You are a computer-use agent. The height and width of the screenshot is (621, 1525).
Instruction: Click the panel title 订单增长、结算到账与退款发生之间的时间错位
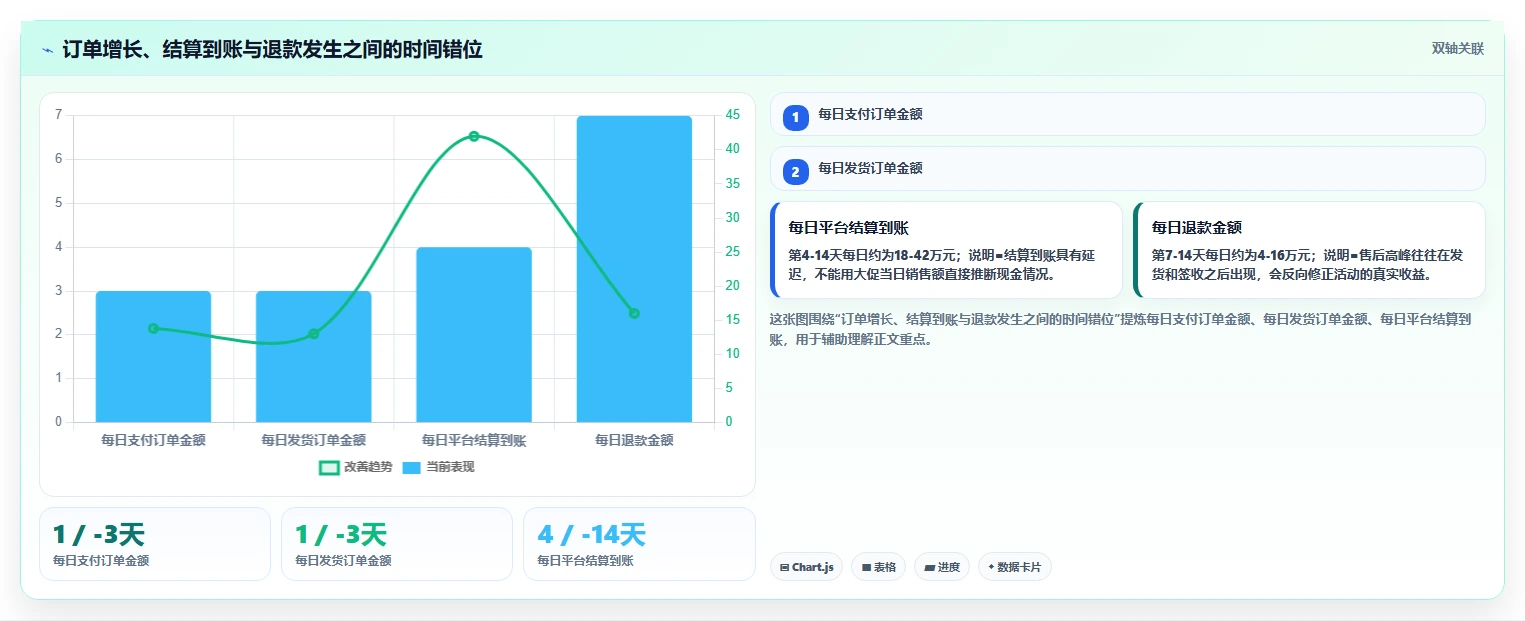pyautogui.click(x=272, y=49)
